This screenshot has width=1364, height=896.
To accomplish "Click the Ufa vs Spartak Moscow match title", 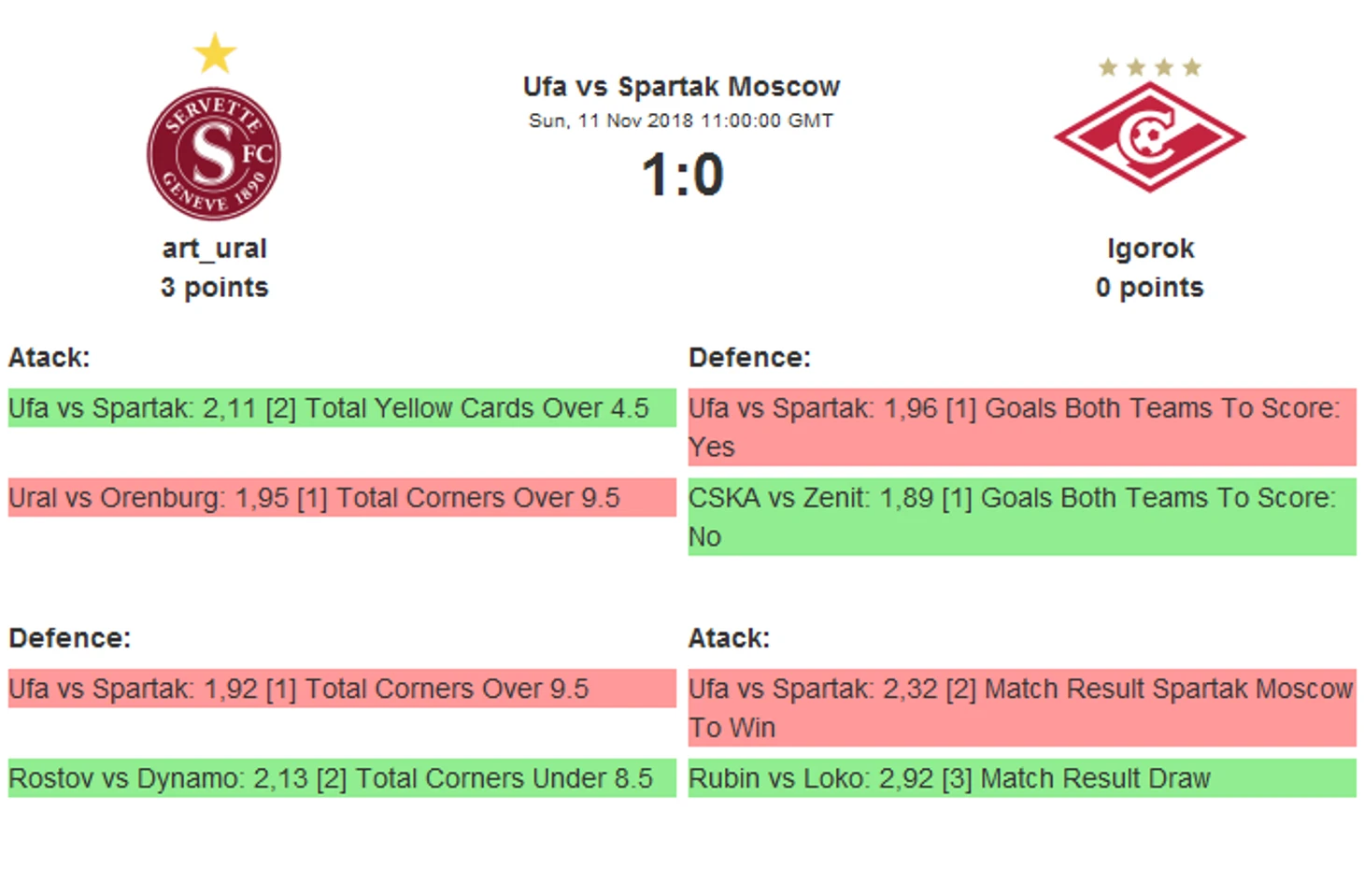I will point(681,87).
